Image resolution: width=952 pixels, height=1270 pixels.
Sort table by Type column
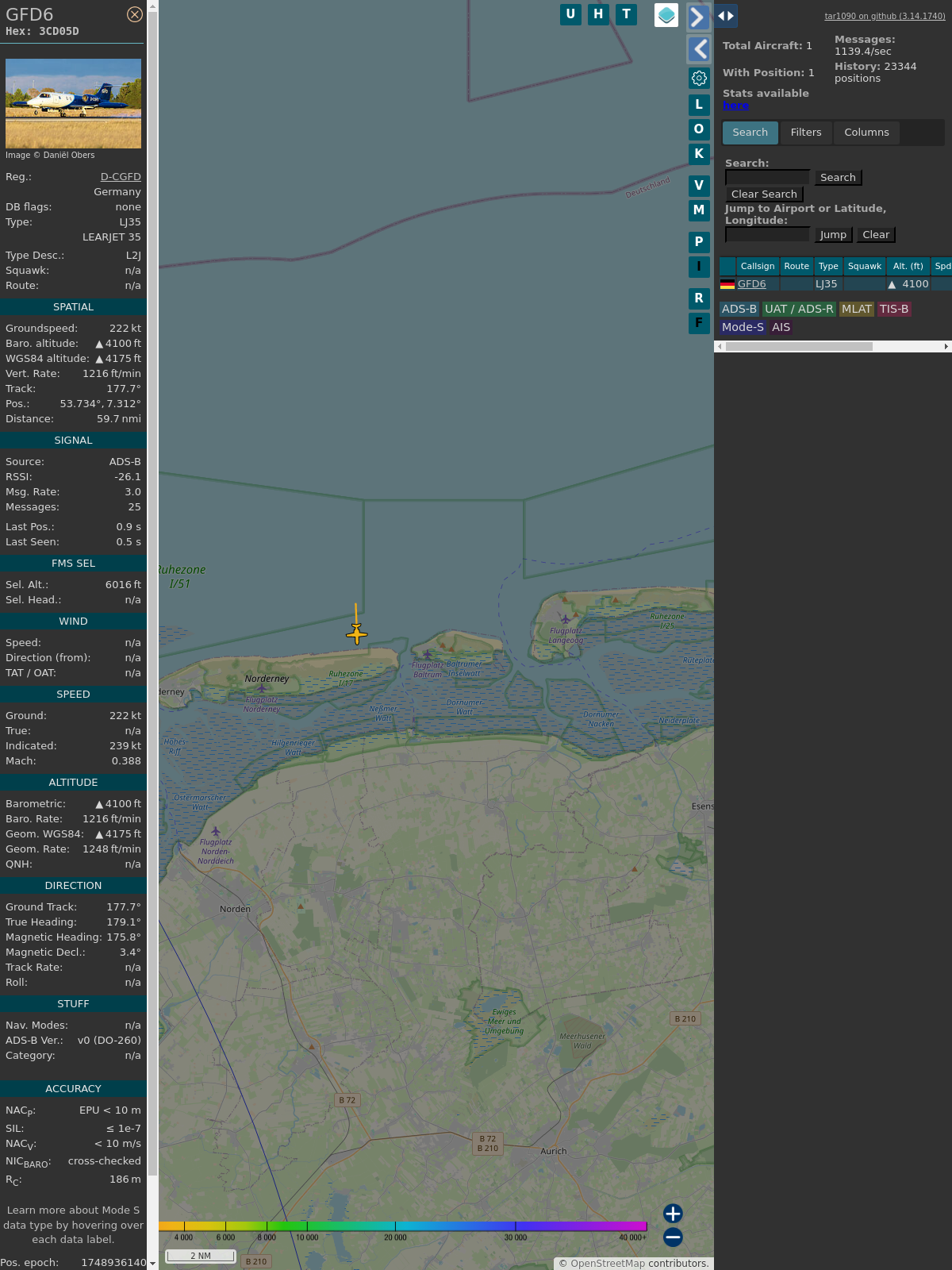click(x=828, y=267)
